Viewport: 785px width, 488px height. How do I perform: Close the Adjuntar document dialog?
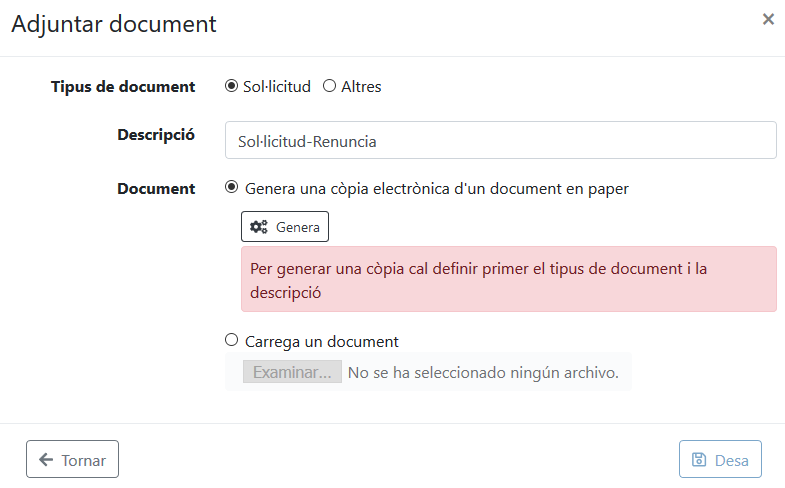coord(768,19)
